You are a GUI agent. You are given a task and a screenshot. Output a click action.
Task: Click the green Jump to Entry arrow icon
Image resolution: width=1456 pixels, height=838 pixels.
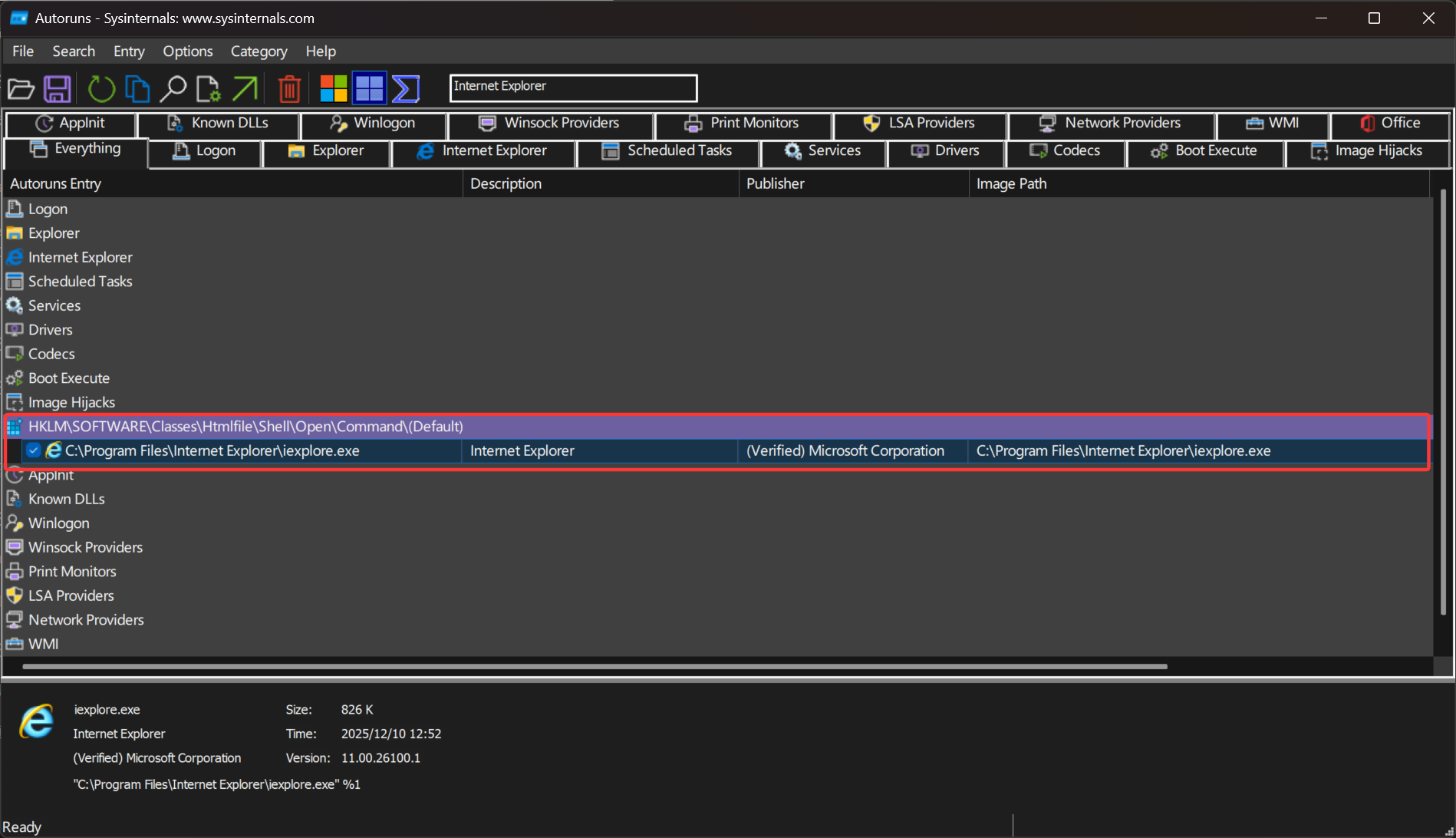pos(245,89)
